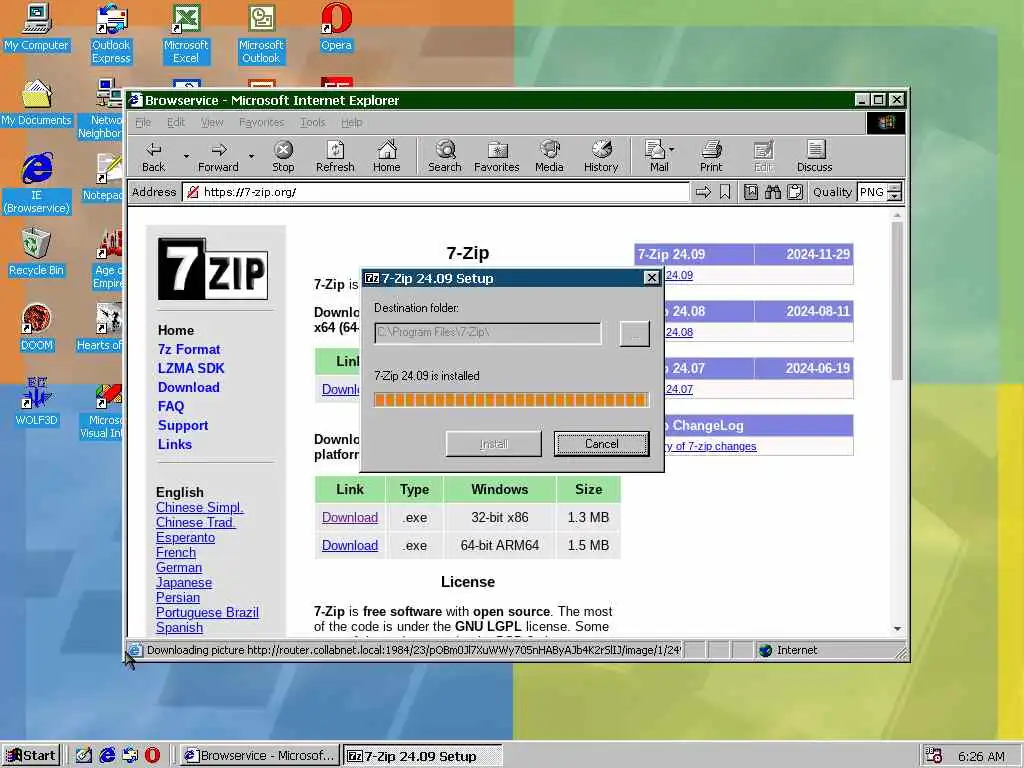Select the WOLF3D desktop shortcut
Image resolution: width=1024 pixels, height=768 pixels.
[x=36, y=403]
